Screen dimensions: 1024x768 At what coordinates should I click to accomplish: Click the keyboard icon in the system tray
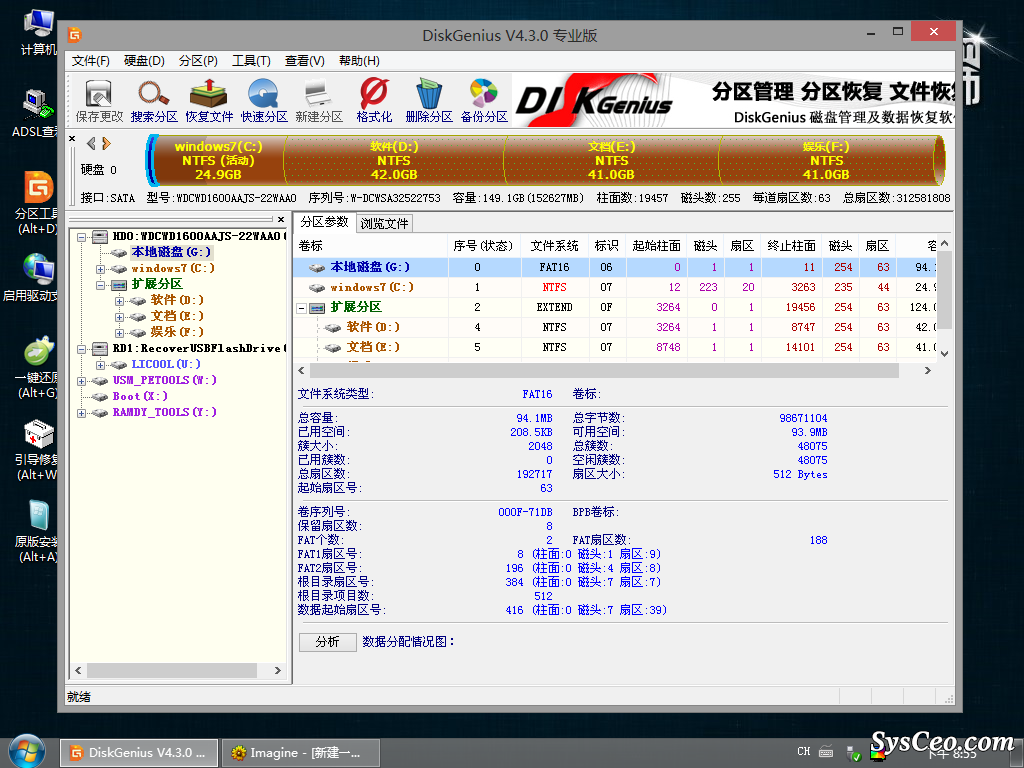point(826,752)
